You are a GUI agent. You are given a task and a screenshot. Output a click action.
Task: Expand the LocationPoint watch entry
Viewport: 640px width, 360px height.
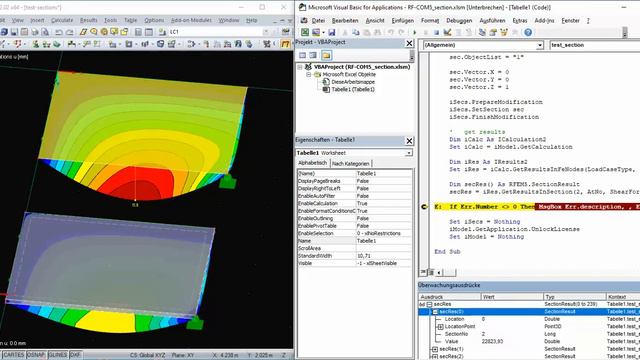[x=440, y=327]
